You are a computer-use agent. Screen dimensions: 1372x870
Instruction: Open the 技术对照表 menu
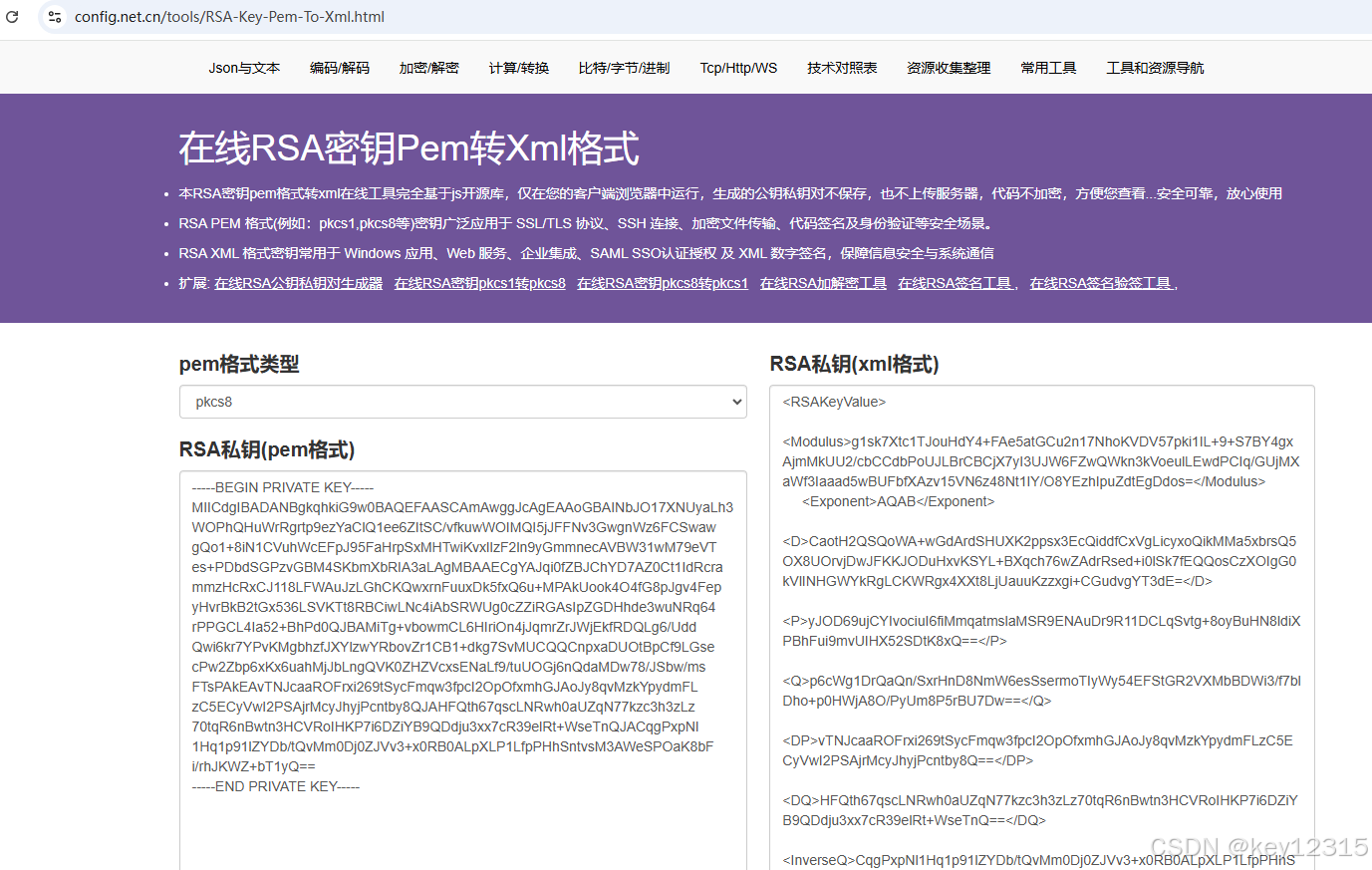click(x=842, y=67)
